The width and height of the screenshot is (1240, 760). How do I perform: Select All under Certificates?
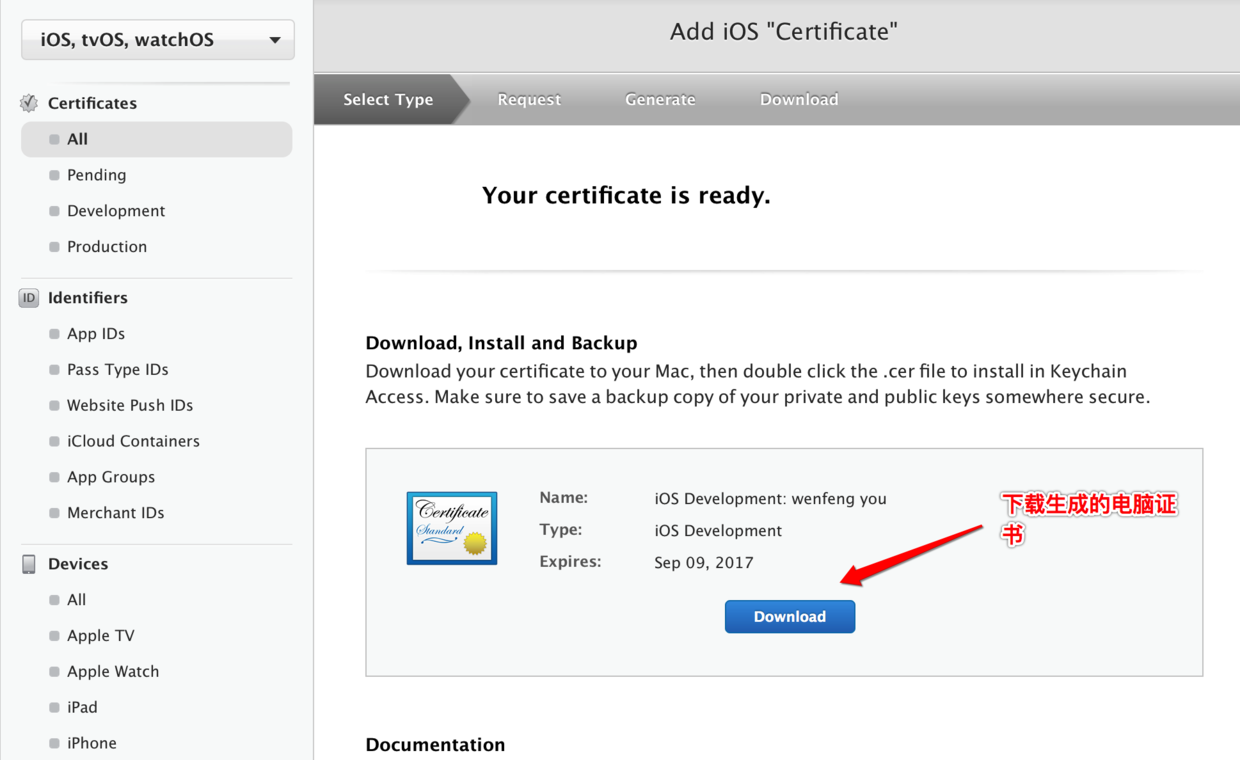click(156, 139)
